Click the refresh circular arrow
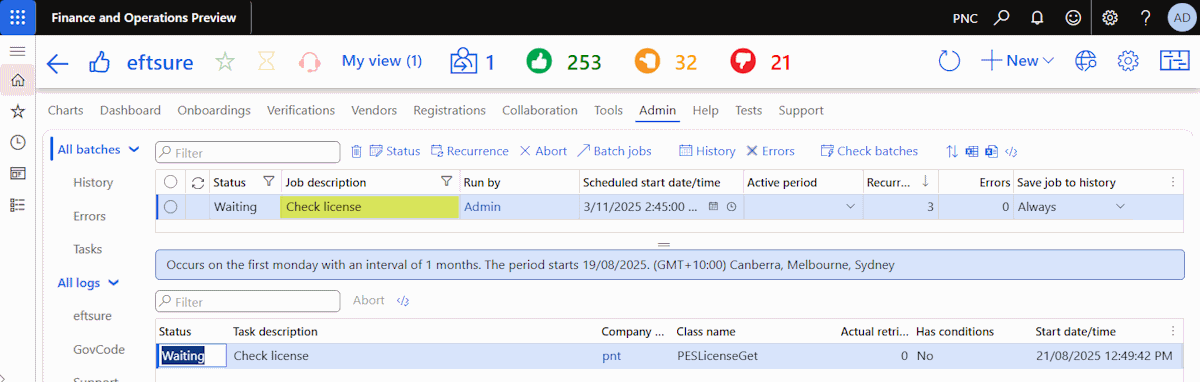This screenshot has height=382, width=1200. pos(949,62)
